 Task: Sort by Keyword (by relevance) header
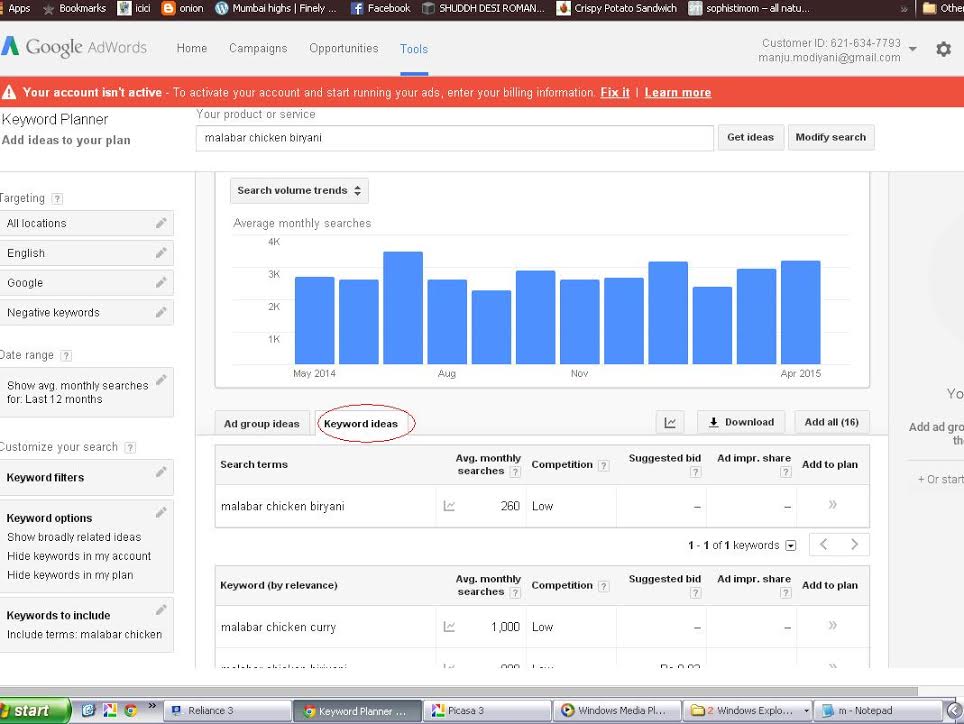pyautogui.click(x=279, y=585)
